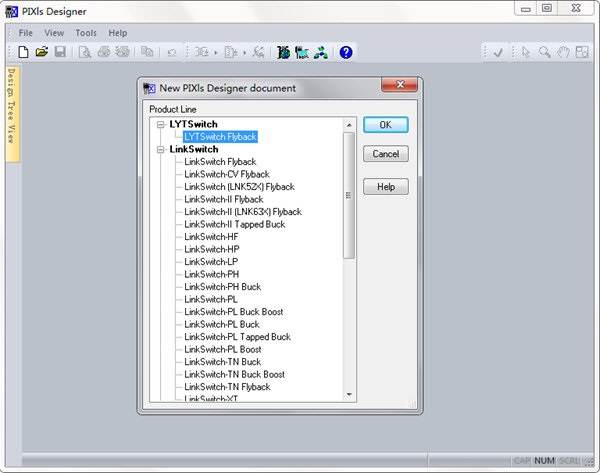This screenshot has height=473, width=600.
Task: Select the LinkSwitch-PH item
Action: pos(212,274)
